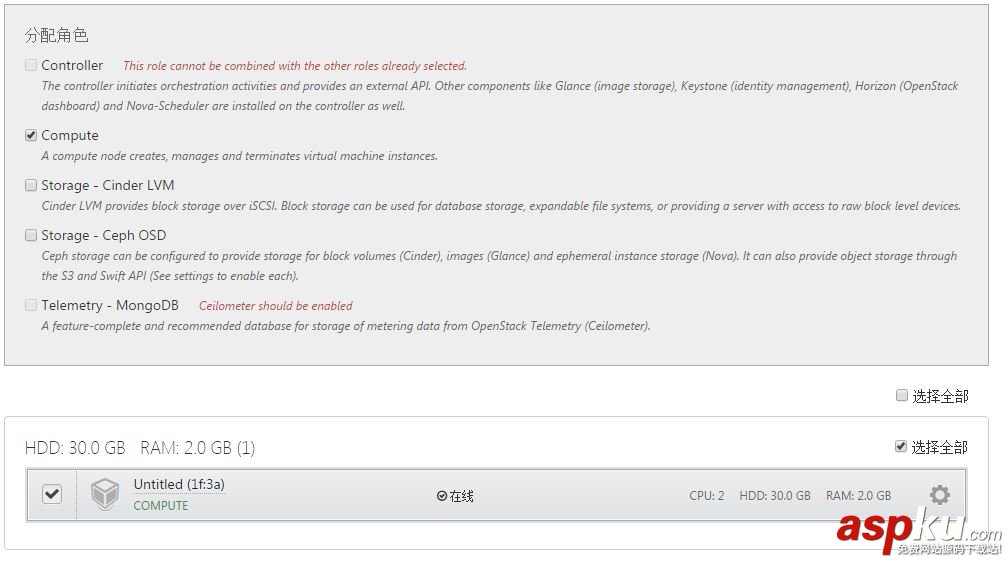Click the green COMPUTE role tag
1007x561 pixels.
161,506
